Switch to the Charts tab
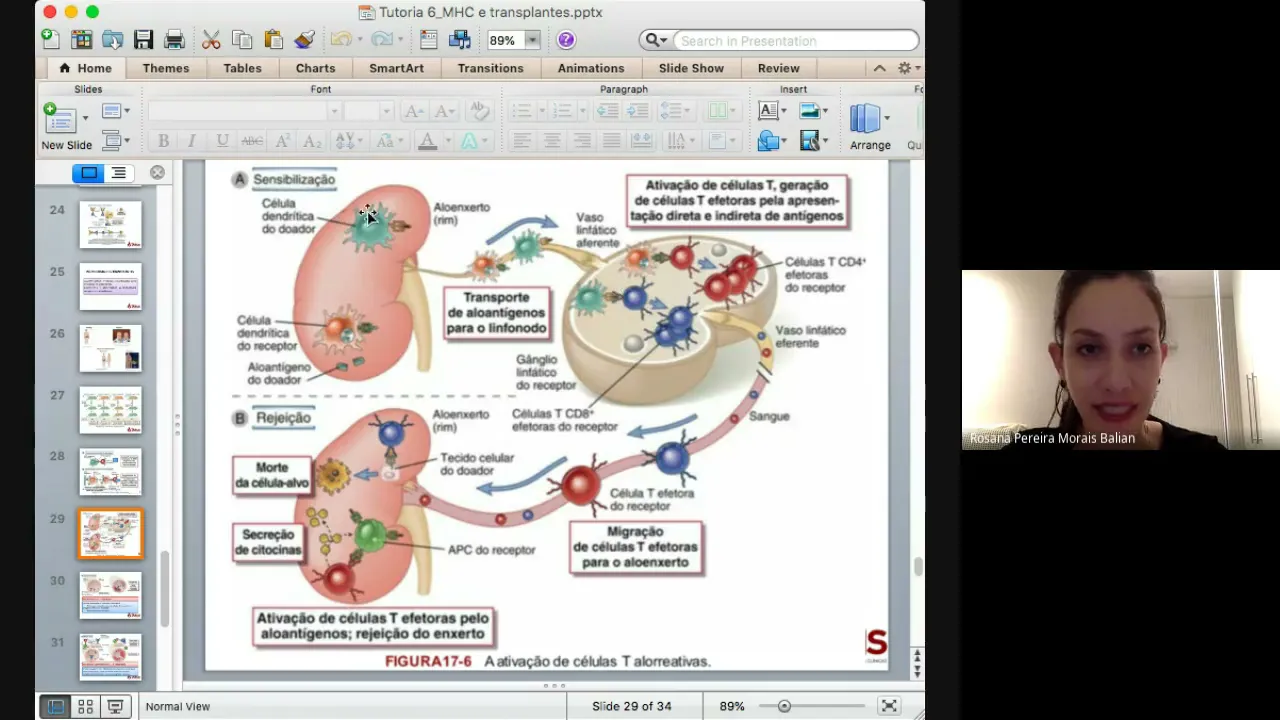The height and width of the screenshot is (720, 1280). point(315,68)
